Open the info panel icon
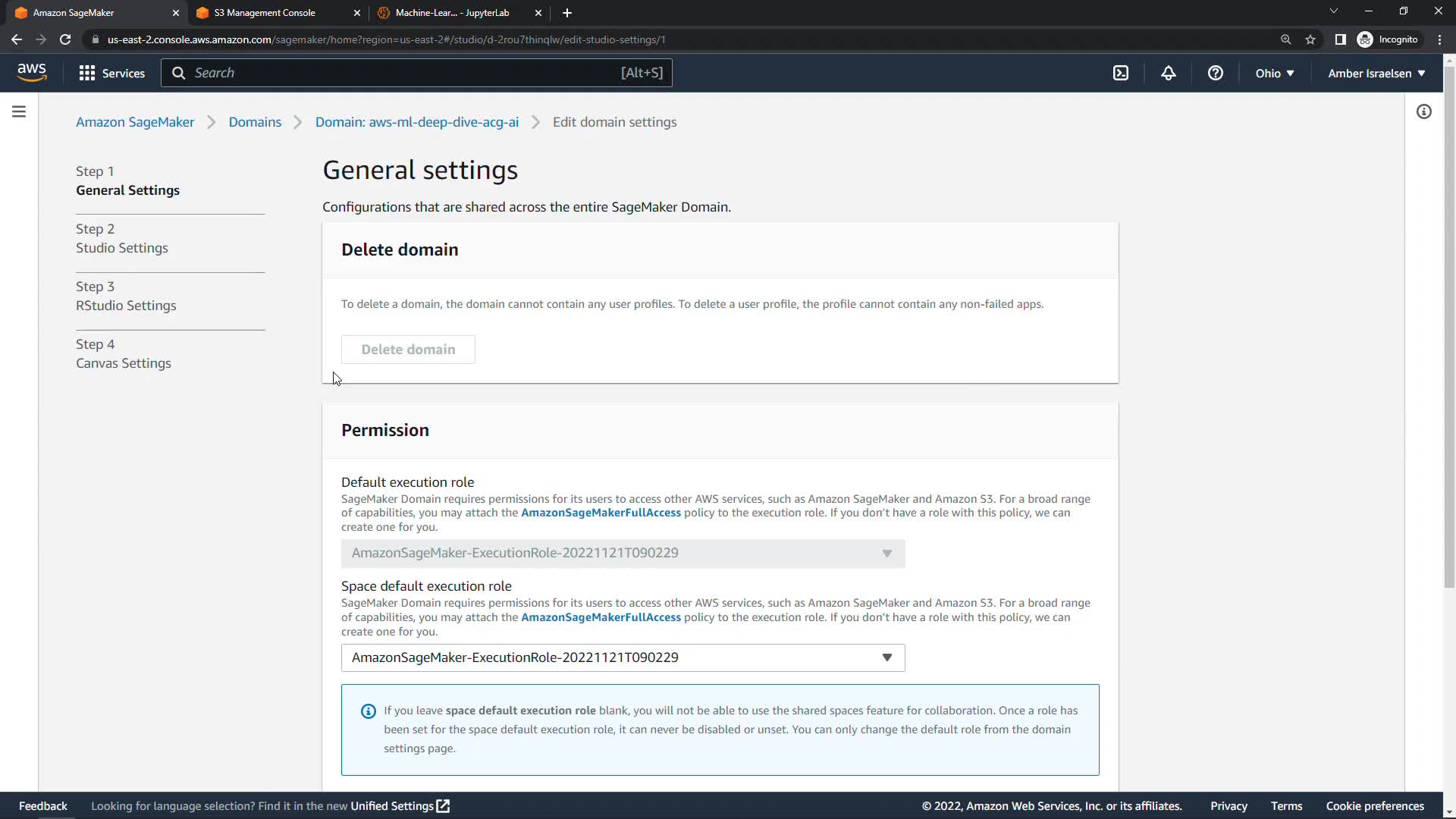1456x819 pixels. pyautogui.click(x=1423, y=112)
